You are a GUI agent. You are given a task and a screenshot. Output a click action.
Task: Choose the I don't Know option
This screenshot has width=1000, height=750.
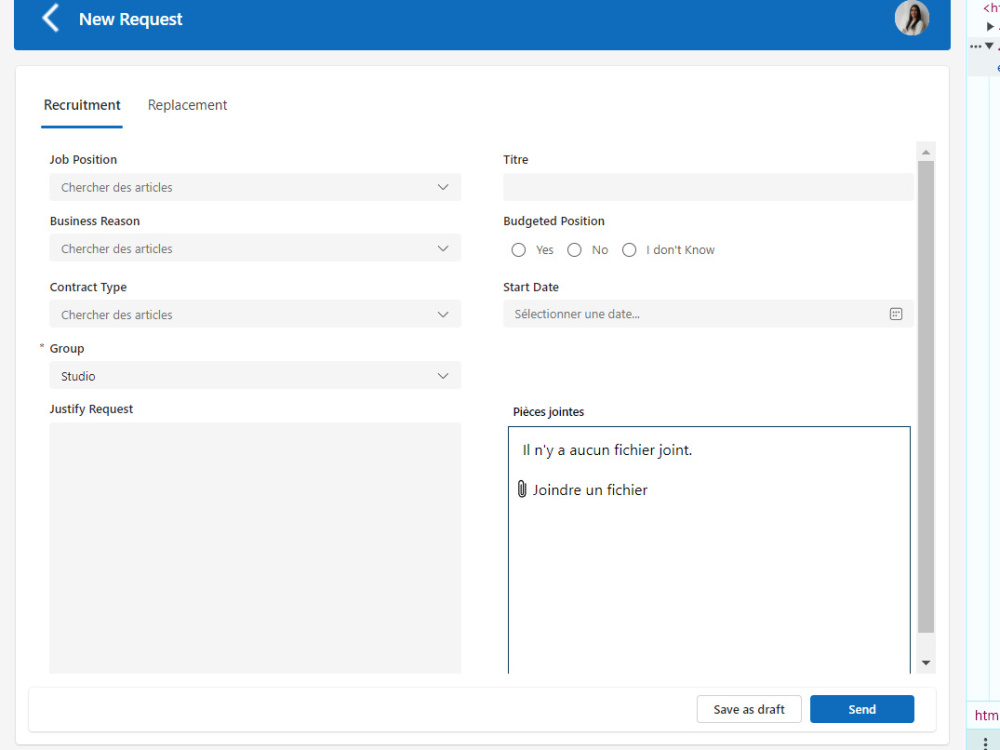629,249
